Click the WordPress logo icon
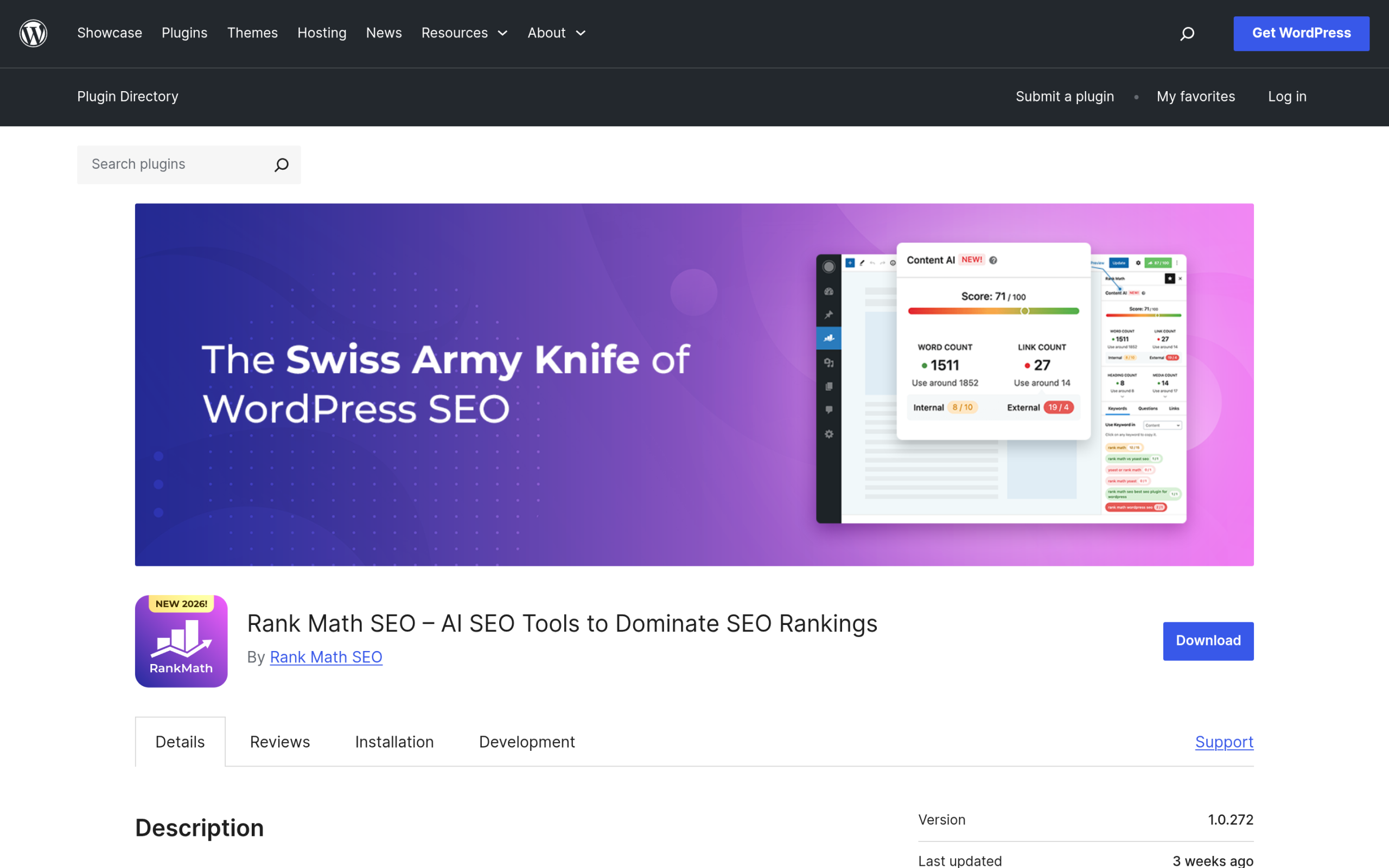 [33, 33]
